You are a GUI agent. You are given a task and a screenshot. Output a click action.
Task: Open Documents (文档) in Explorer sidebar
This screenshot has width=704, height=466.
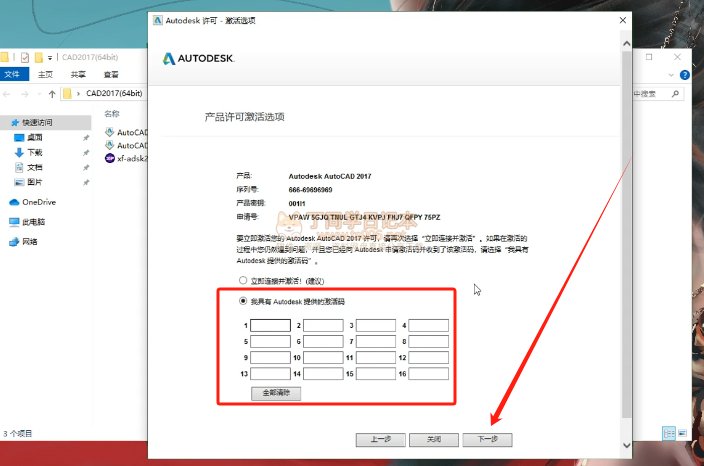35,167
